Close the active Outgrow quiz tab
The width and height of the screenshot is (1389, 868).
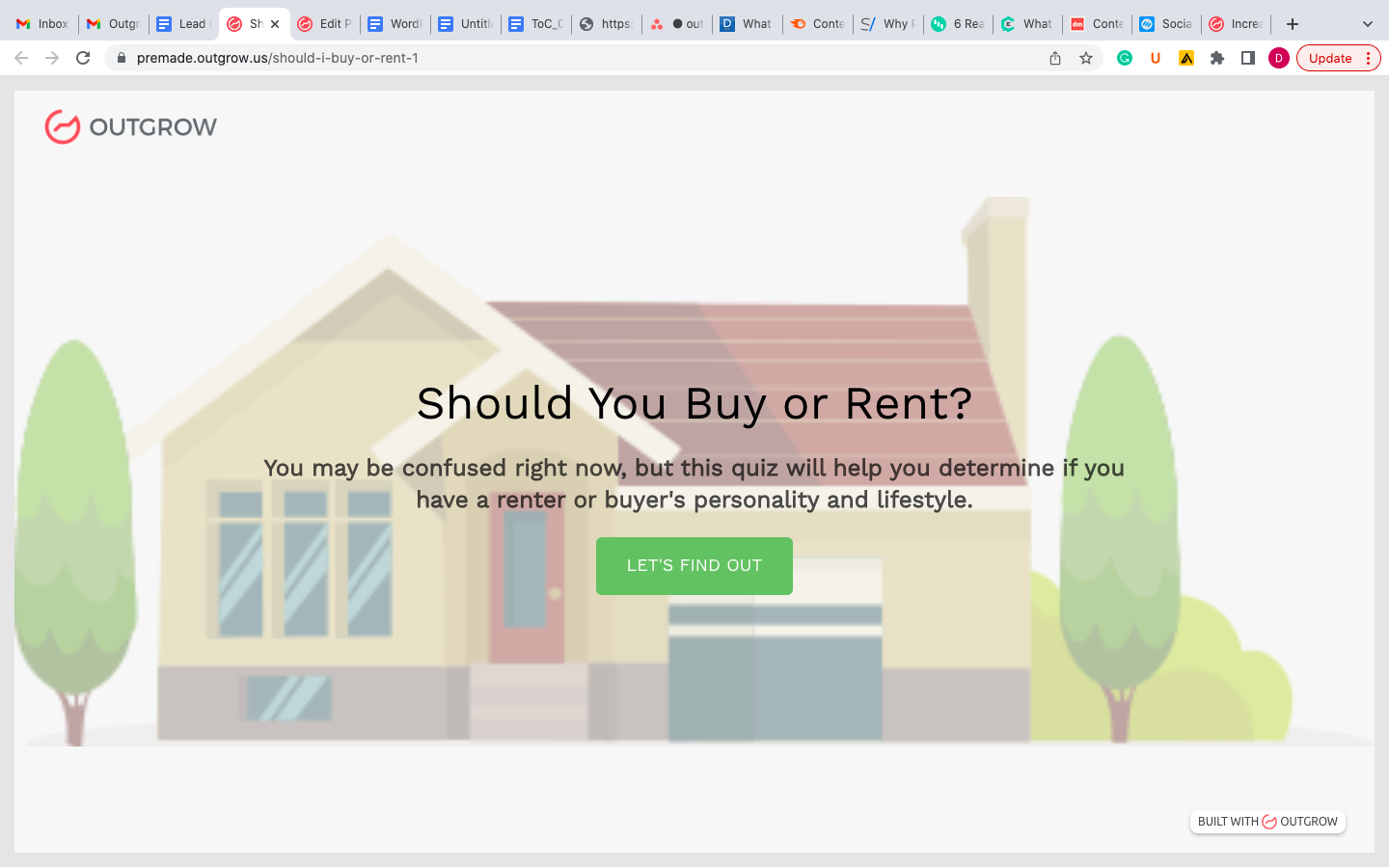click(275, 24)
